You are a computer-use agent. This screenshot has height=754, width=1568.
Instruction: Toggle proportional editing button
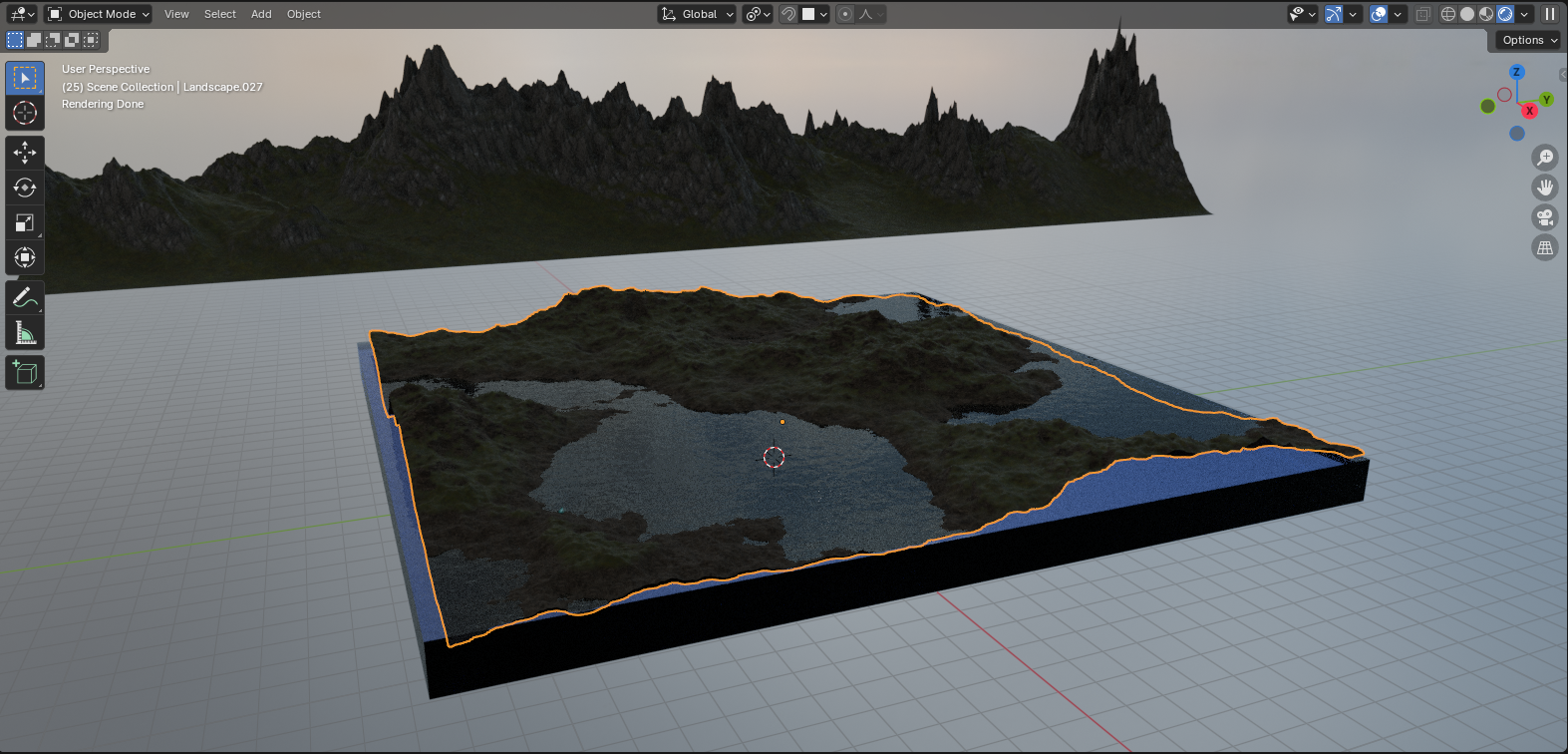tap(845, 14)
